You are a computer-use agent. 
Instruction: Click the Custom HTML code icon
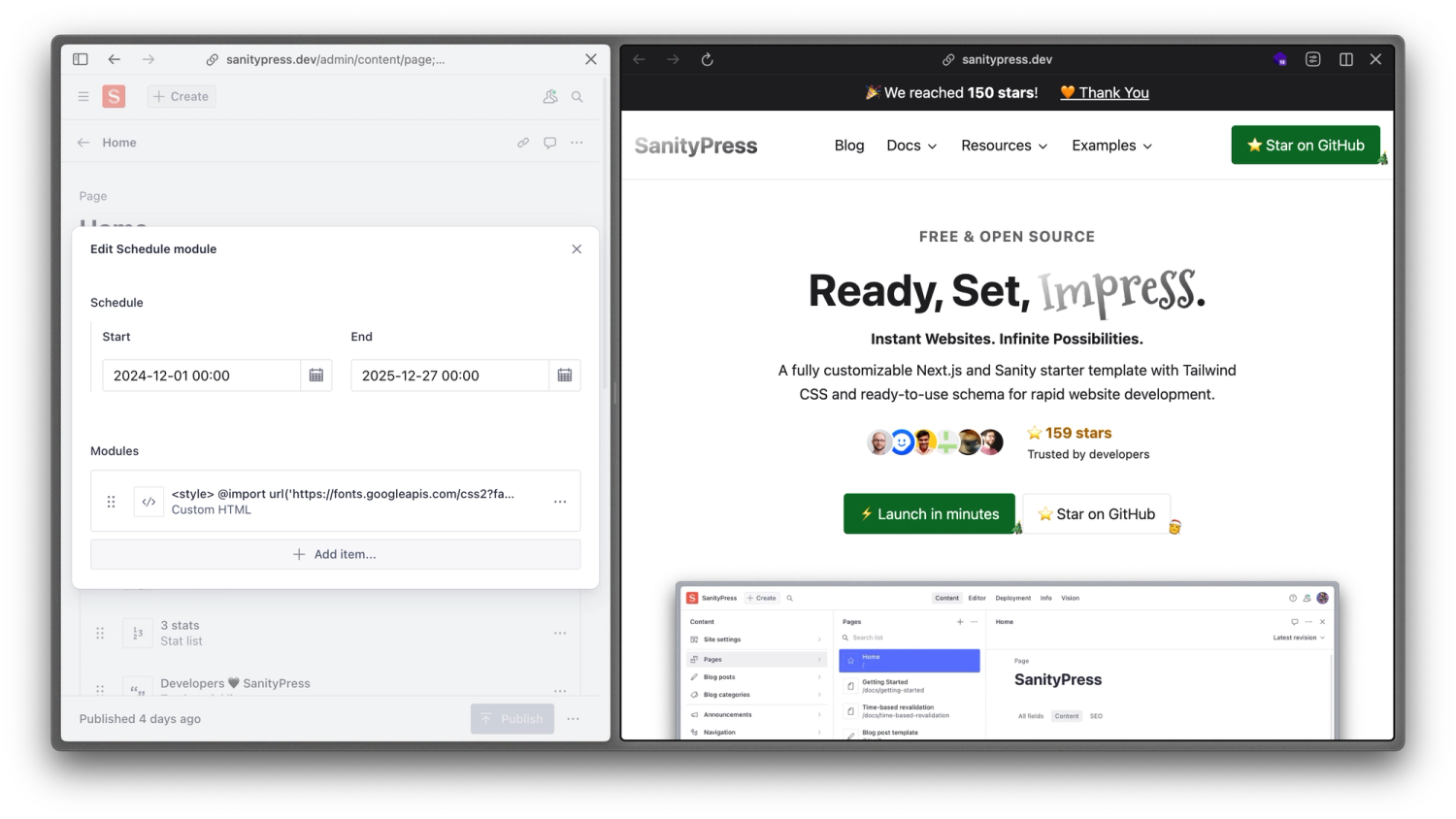(x=149, y=502)
